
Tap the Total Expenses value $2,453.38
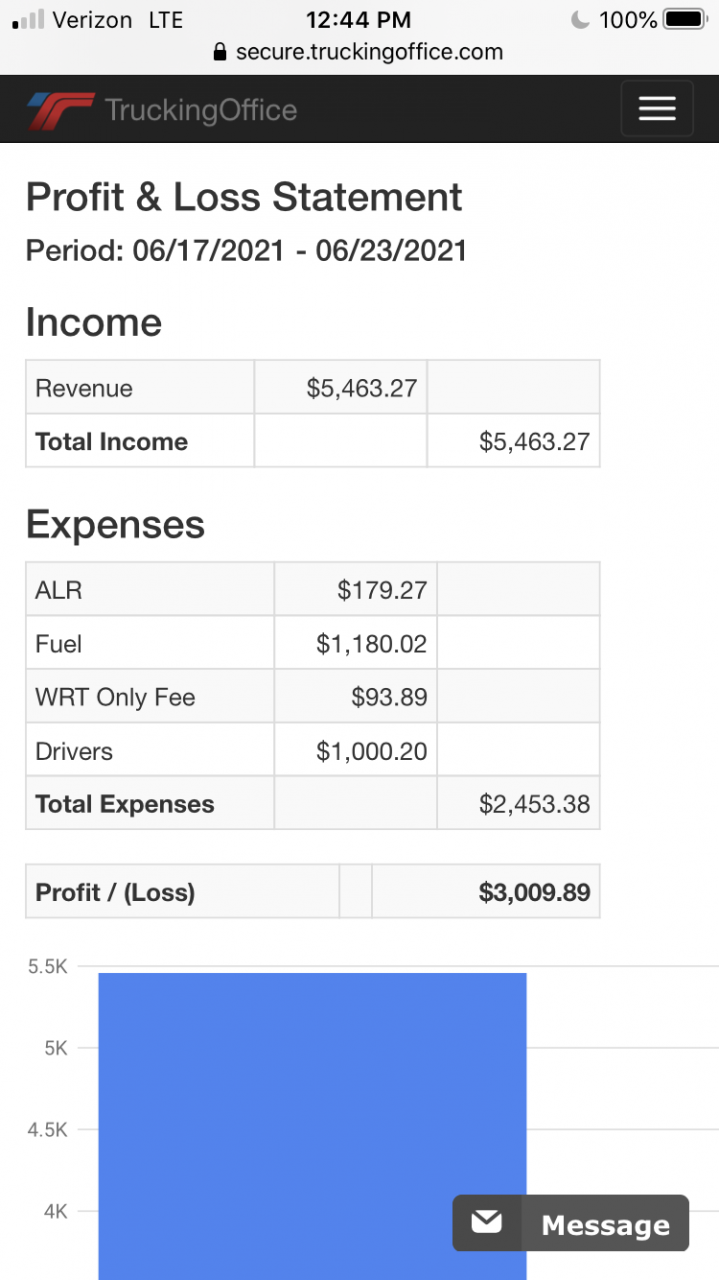pos(534,804)
